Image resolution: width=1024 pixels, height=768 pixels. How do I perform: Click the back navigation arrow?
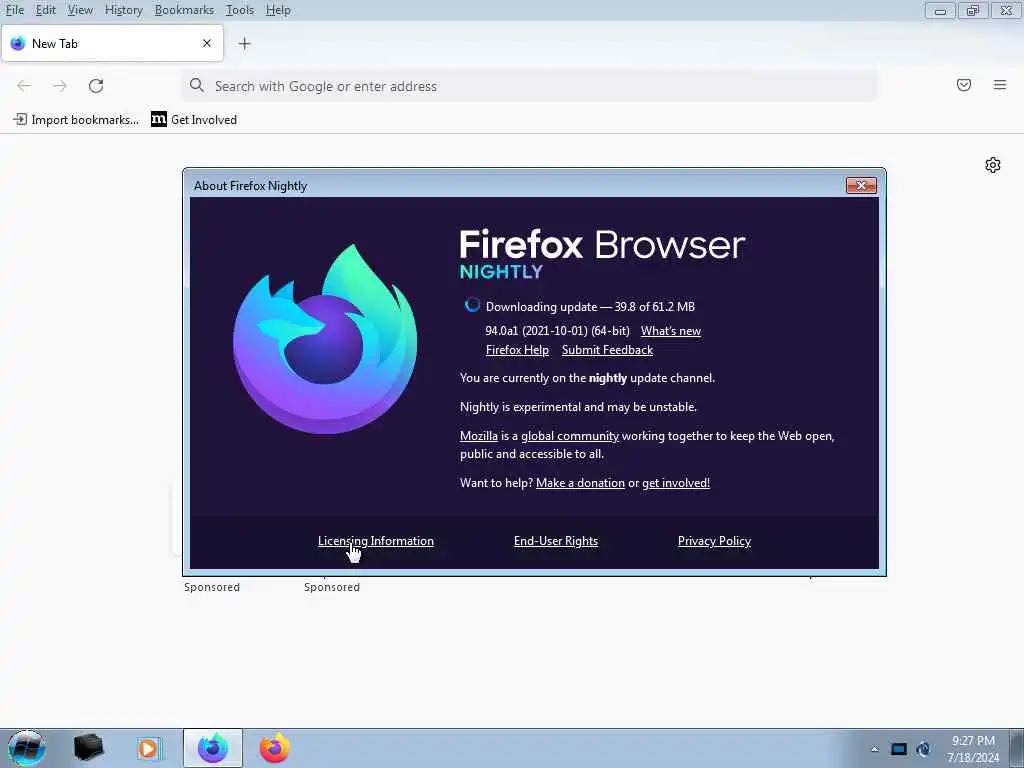(x=24, y=86)
